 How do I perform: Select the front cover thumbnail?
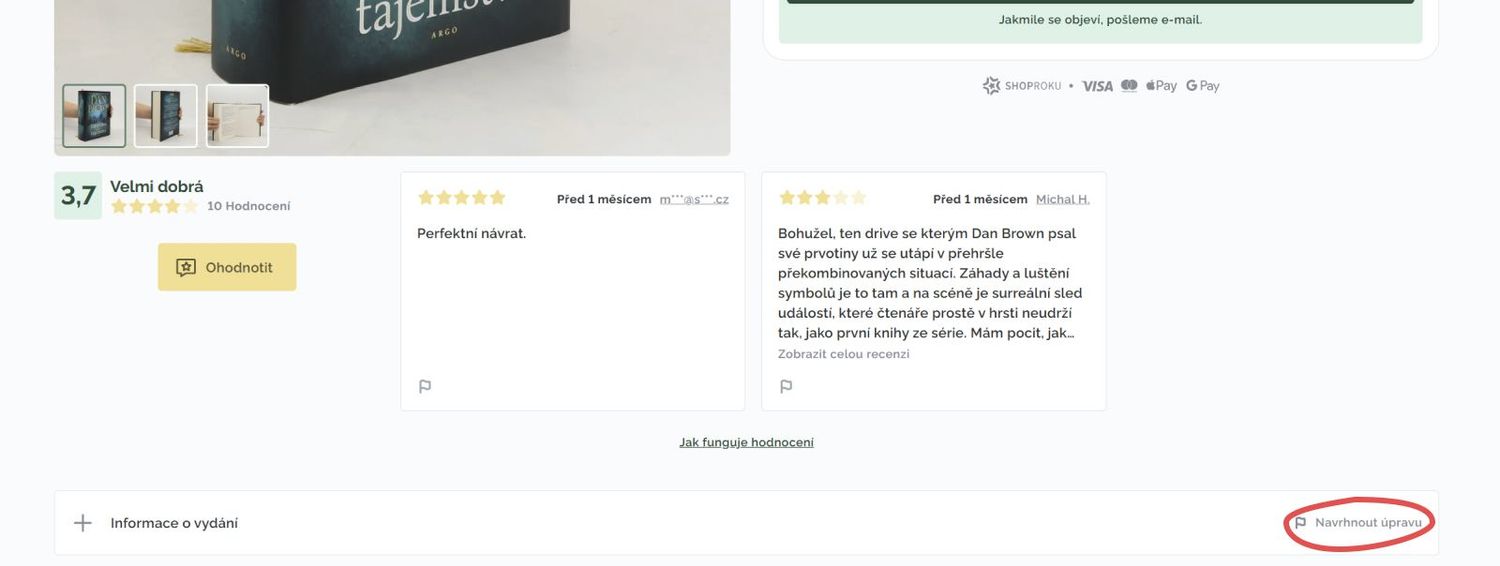click(x=94, y=116)
